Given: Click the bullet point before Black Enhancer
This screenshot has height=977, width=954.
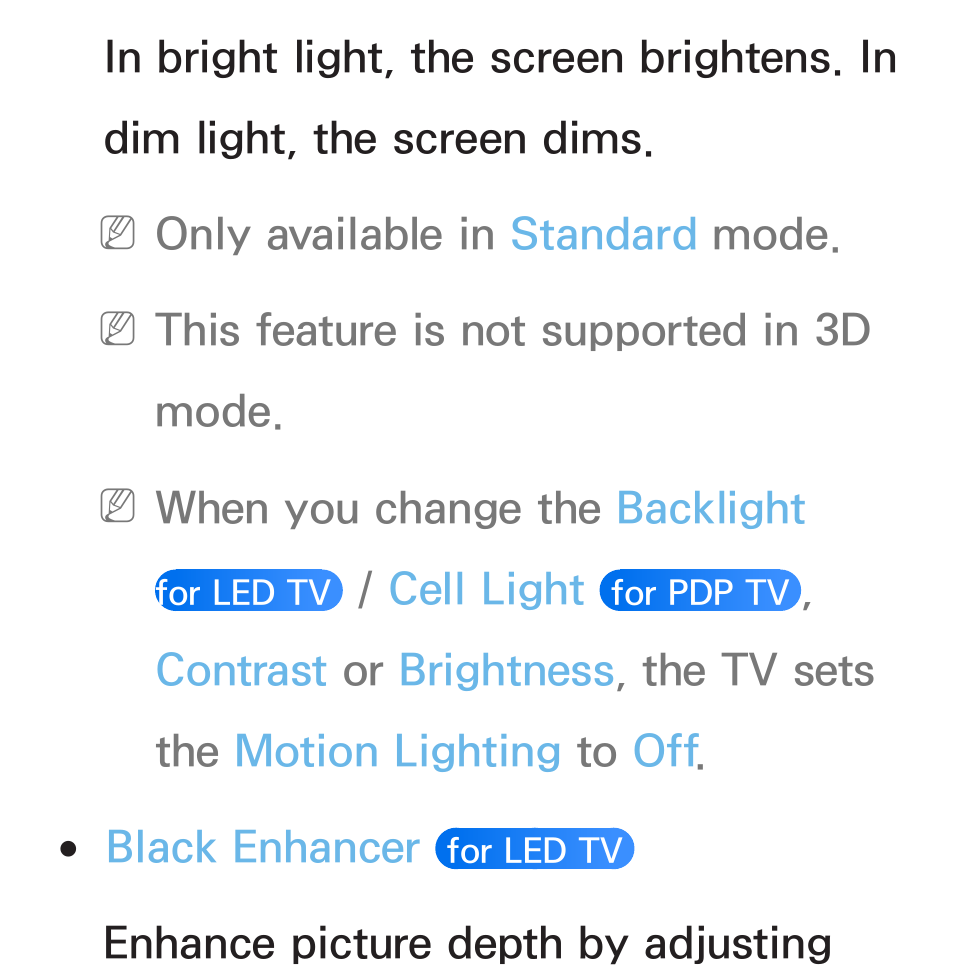Looking at the screenshot, I should coord(68,849).
